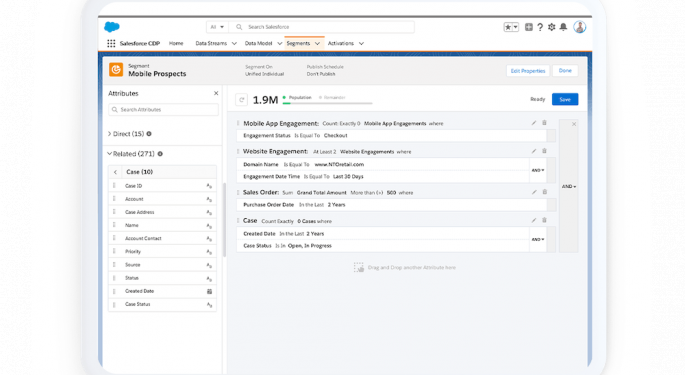685x375 pixels.
Task: Select the Name attribute row
Action: pyautogui.click(x=163, y=225)
